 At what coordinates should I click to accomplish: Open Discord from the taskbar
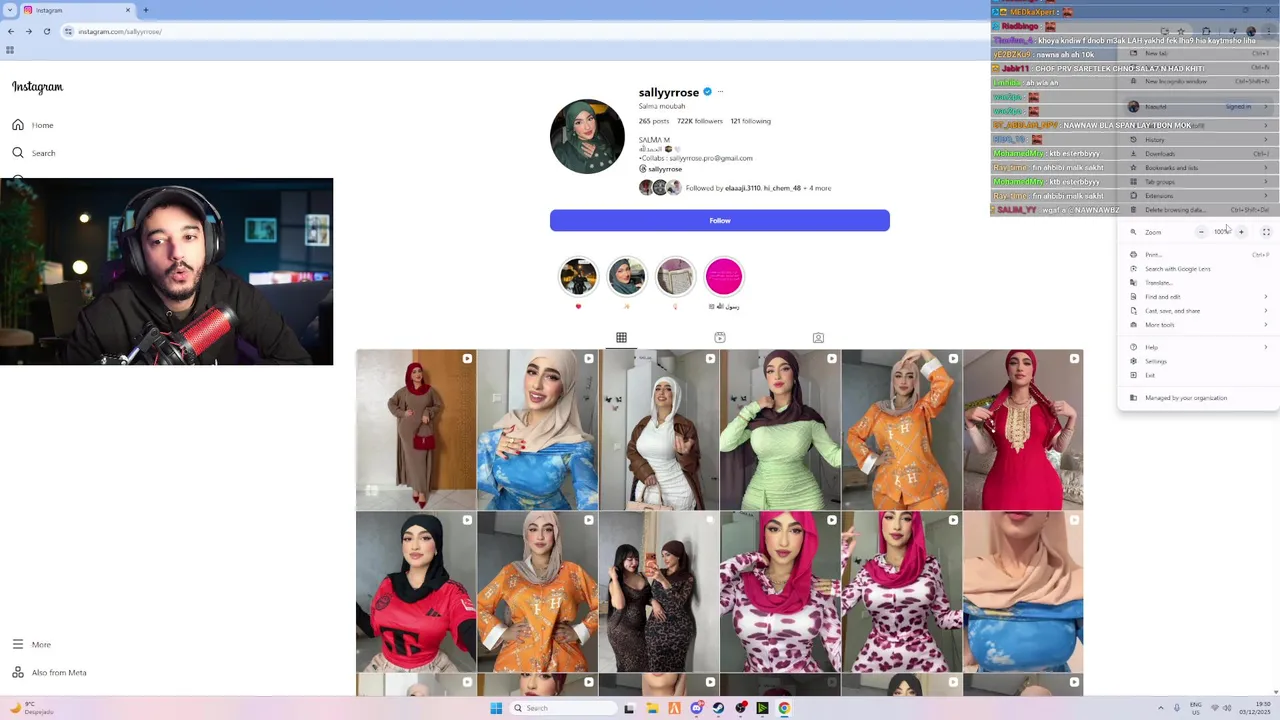point(696,708)
